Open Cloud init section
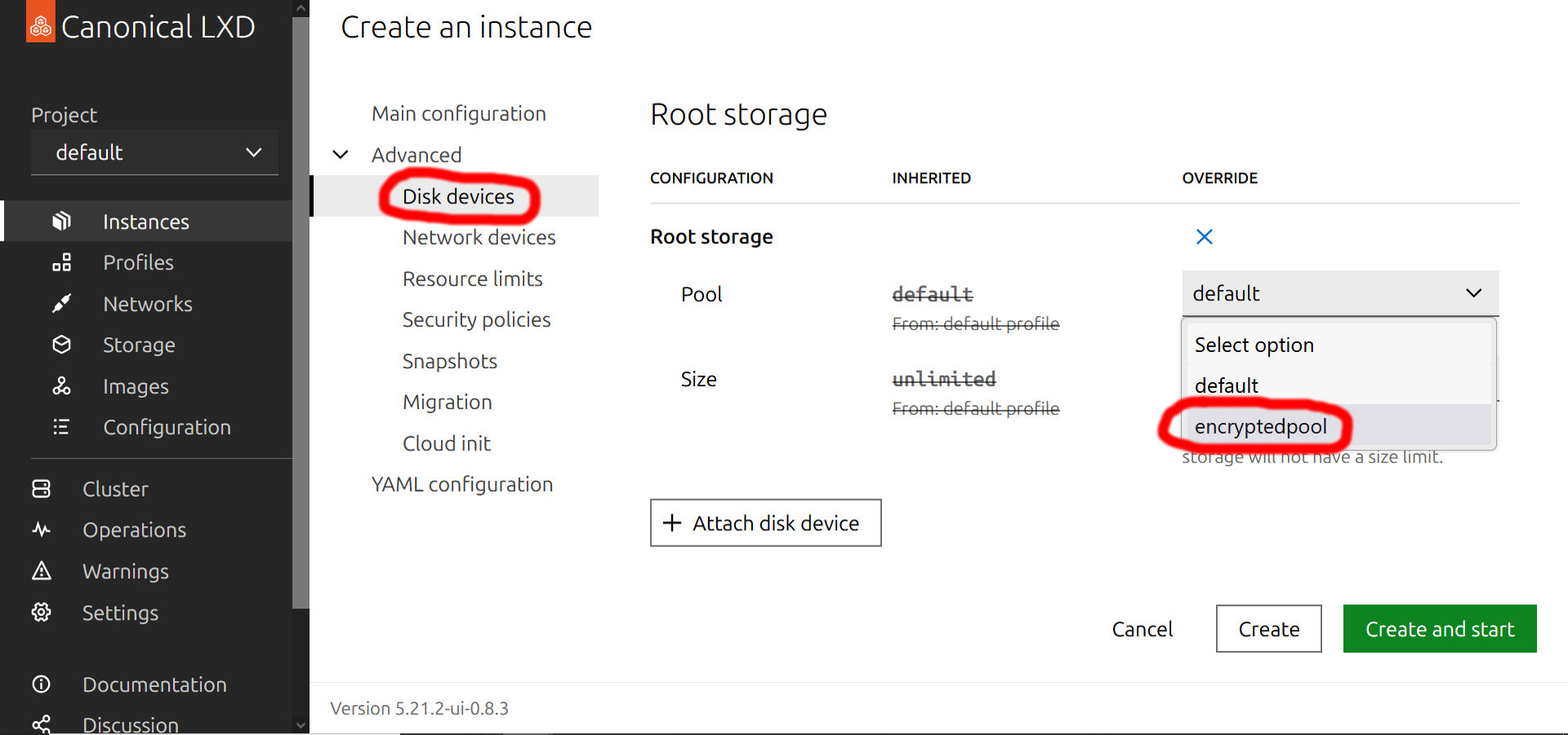This screenshot has width=1568, height=735. [447, 443]
